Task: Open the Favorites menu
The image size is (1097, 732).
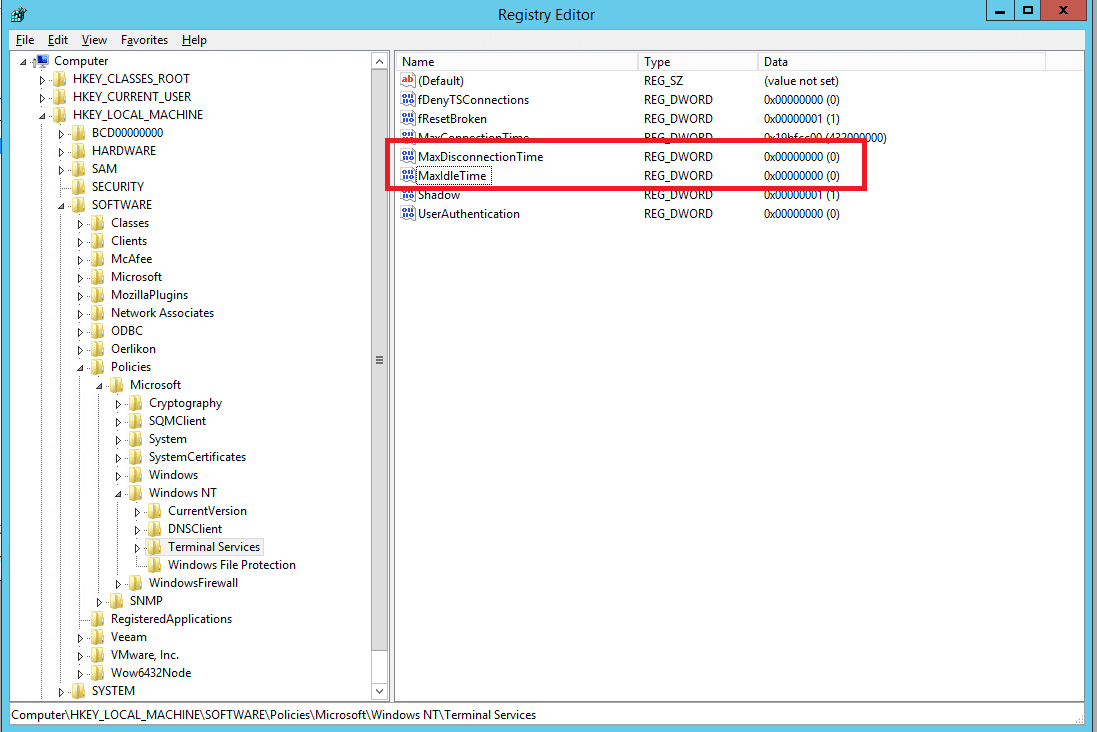Action: click(x=144, y=40)
